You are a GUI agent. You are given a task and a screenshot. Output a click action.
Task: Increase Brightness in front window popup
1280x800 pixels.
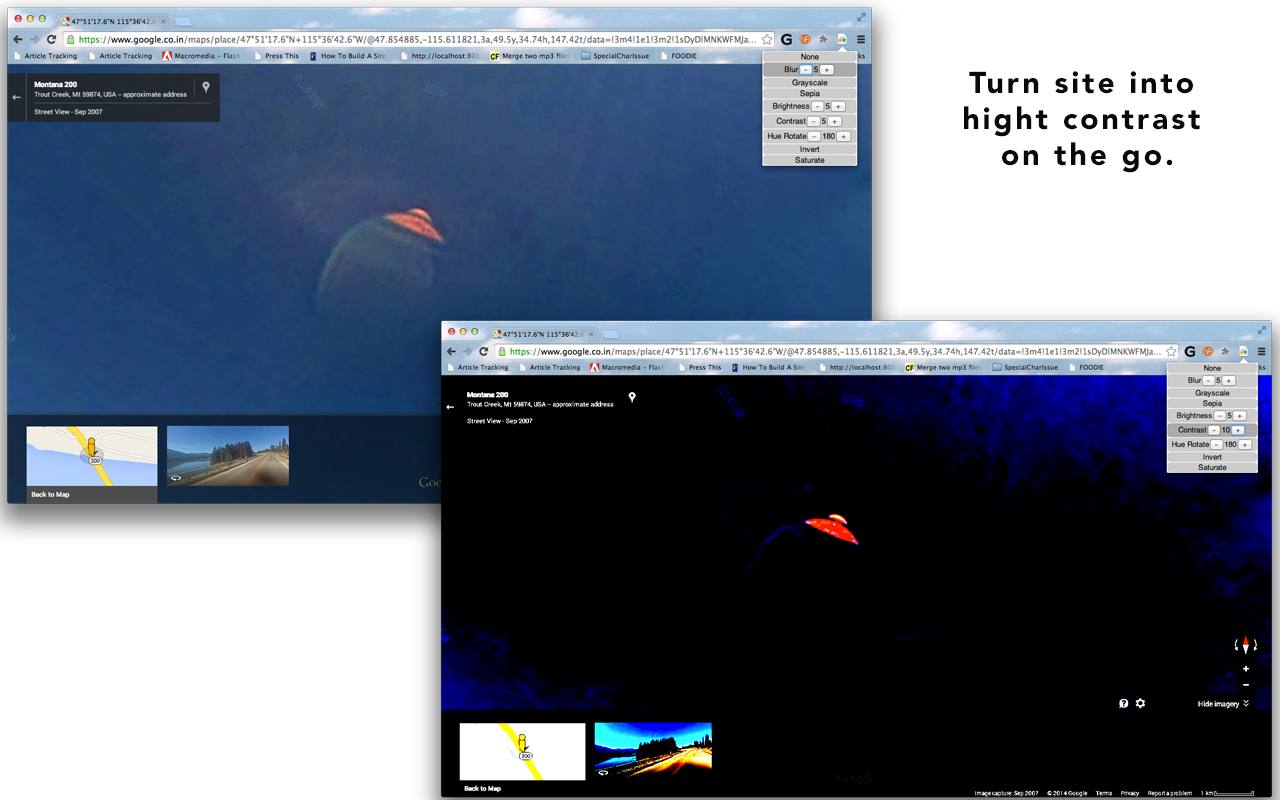(x=1239, y=415)
